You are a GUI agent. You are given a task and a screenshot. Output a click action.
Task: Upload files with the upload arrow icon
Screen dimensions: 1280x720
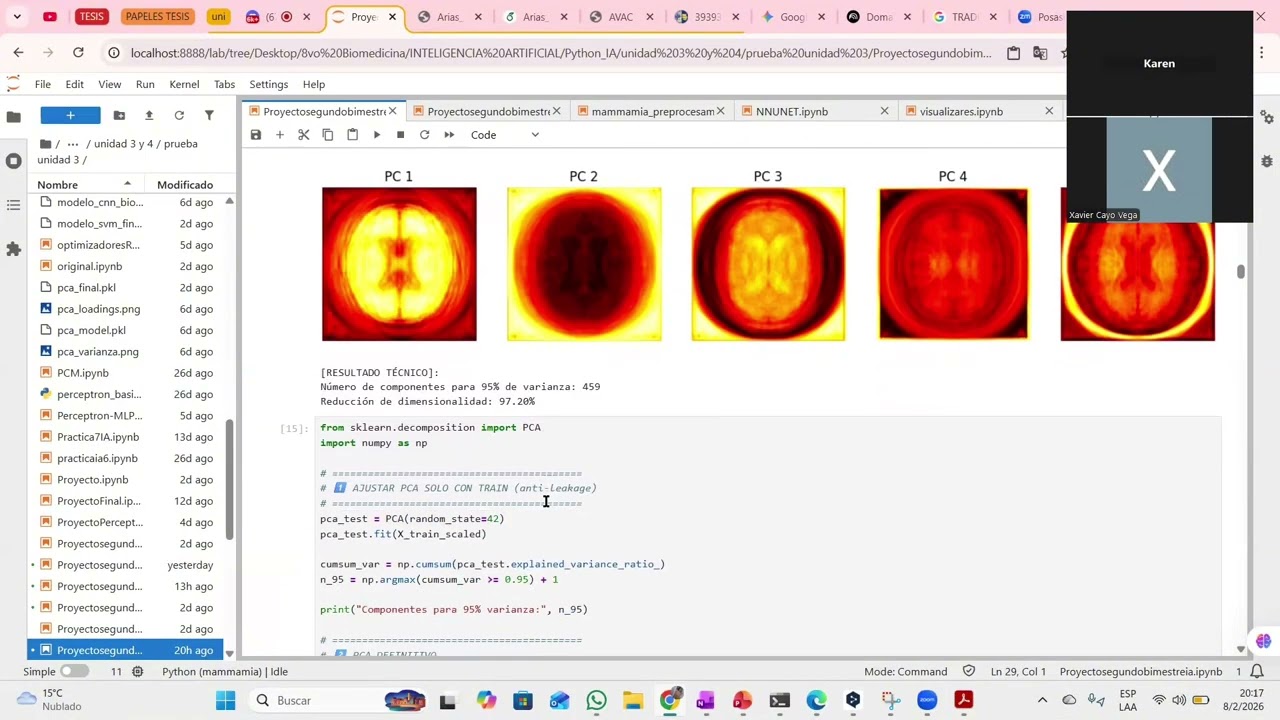coord(149,115)
